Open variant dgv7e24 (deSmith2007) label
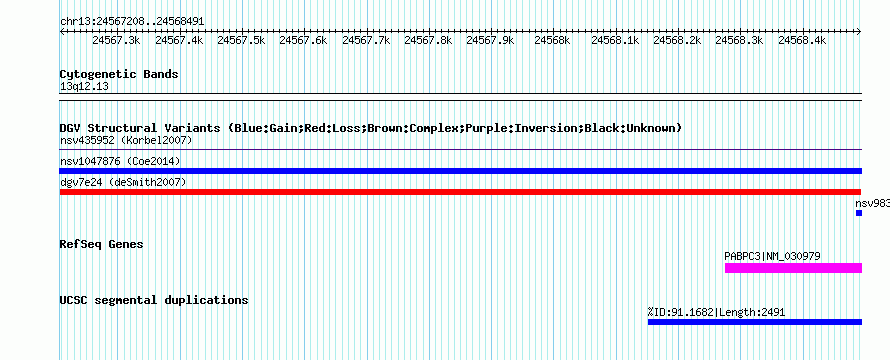 (123, 182)
